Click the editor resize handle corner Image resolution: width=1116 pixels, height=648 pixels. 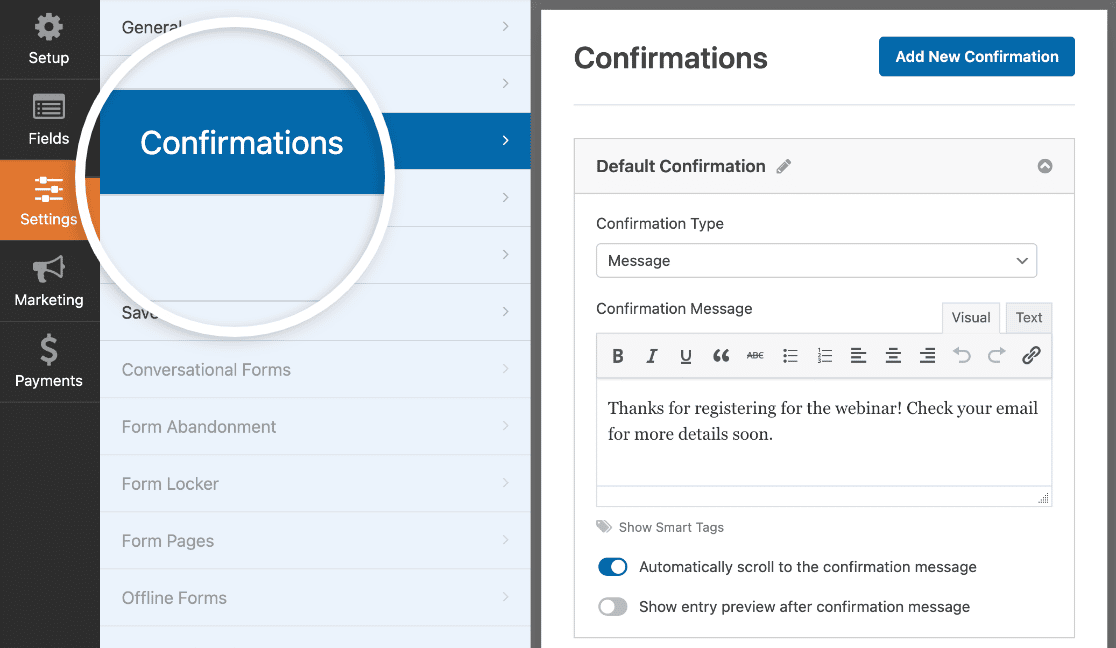(x=1043, y=498)
